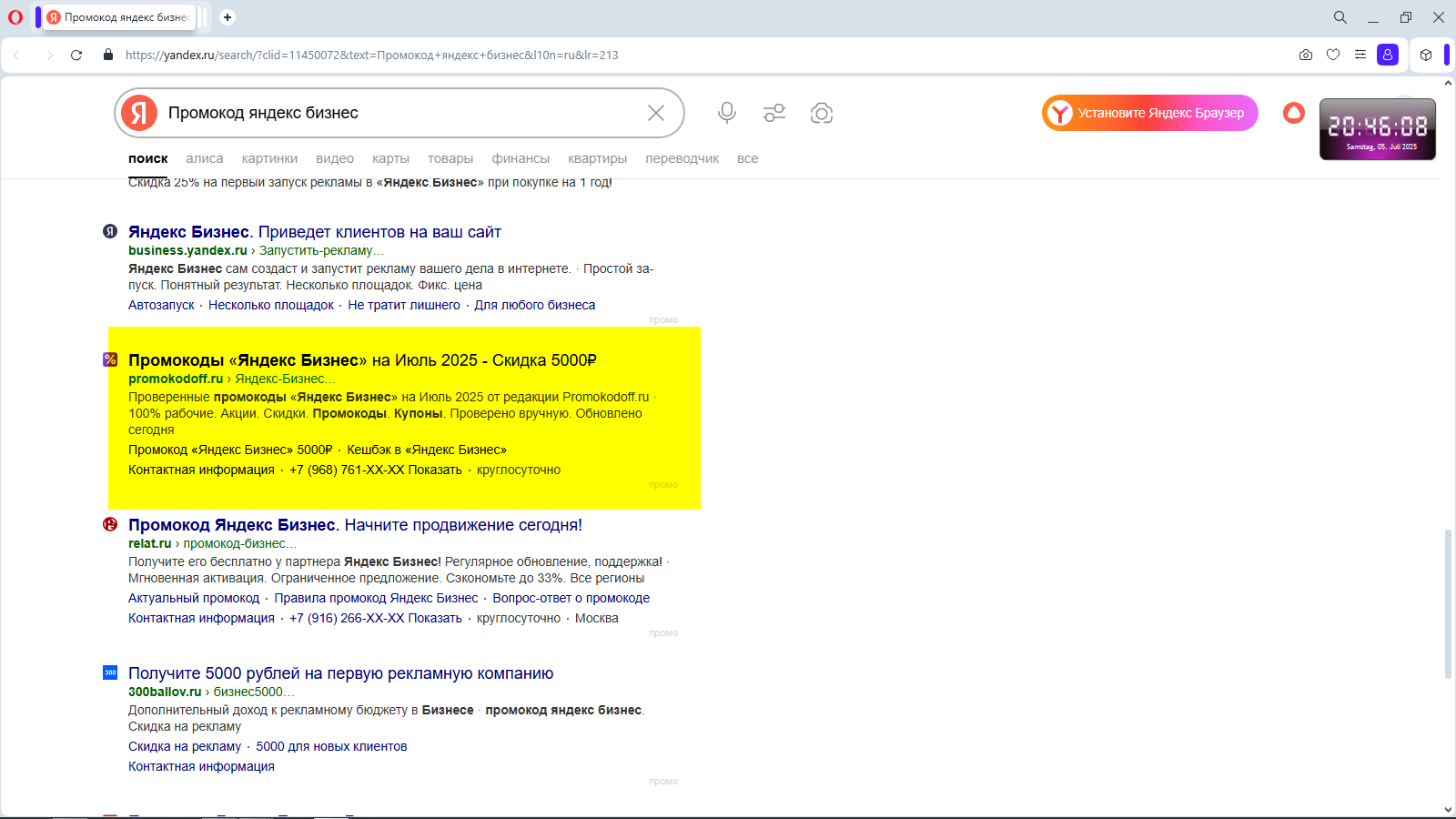The height and width of the screenshot is (819, 1456).
Task: Open 'Скидка на рекламу' sitelink
Action: [x=185, y=746]
